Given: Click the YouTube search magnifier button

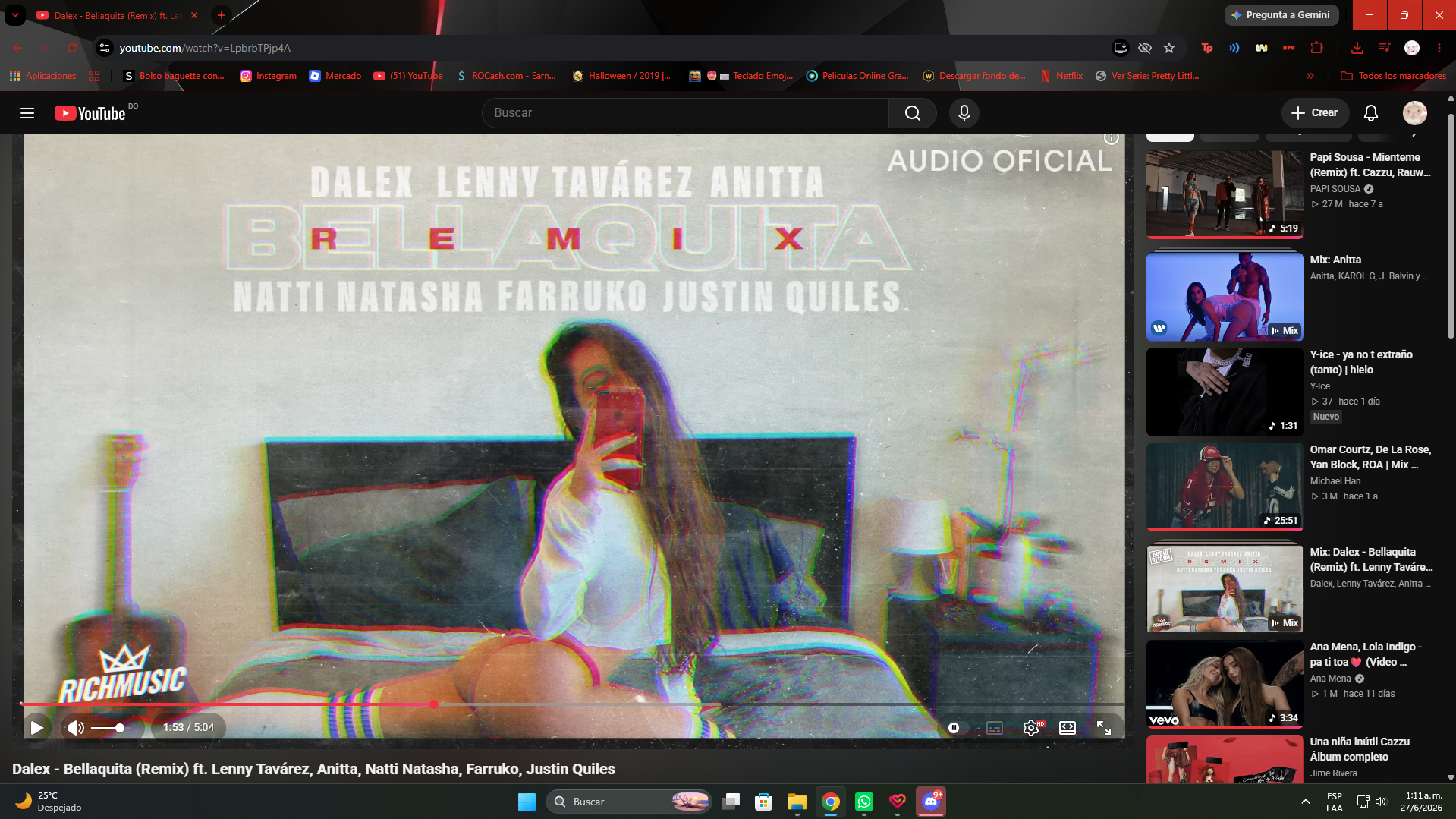Looking at the screenshot, I should (913, 113).
